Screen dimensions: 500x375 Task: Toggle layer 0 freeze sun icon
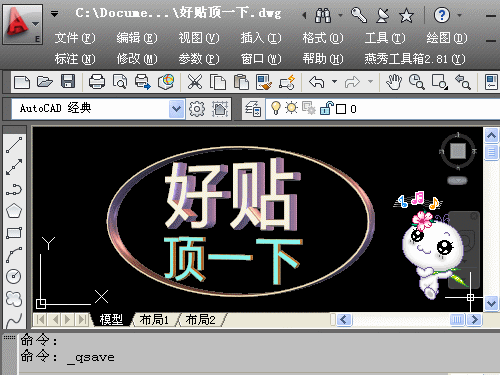292,108
